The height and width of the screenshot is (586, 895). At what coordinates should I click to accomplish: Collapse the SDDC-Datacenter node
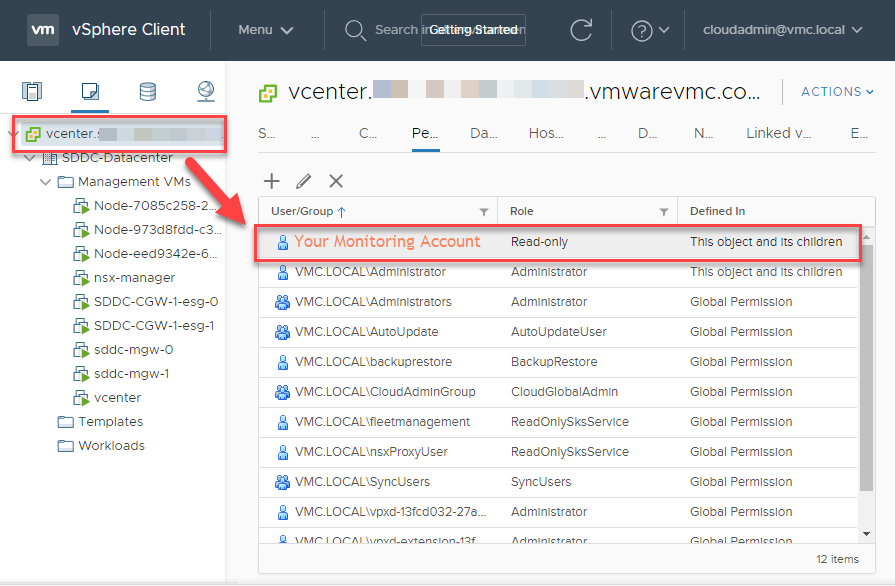(x=30, y=158)
